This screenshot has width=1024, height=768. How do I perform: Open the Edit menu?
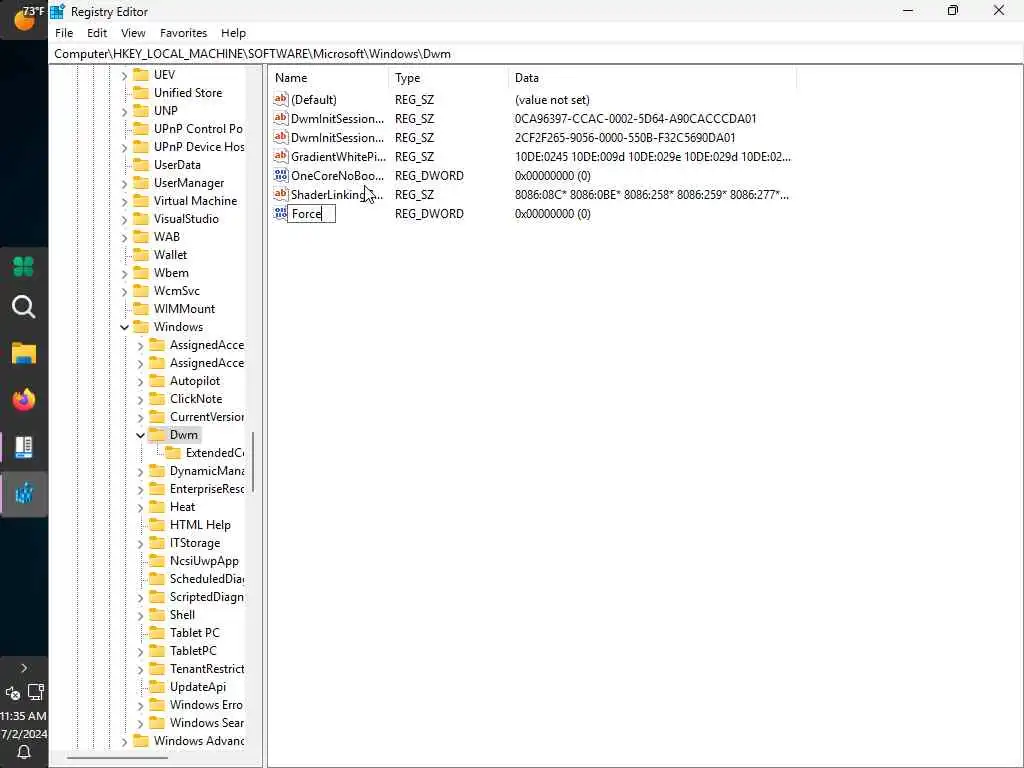tap(97, 33)
